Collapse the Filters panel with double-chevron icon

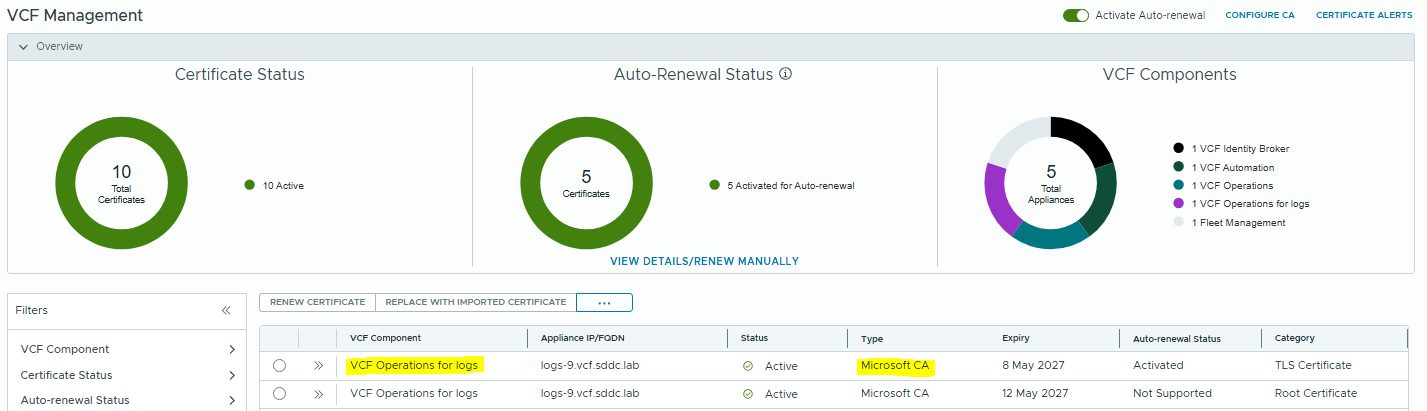[x=226, y=311]
